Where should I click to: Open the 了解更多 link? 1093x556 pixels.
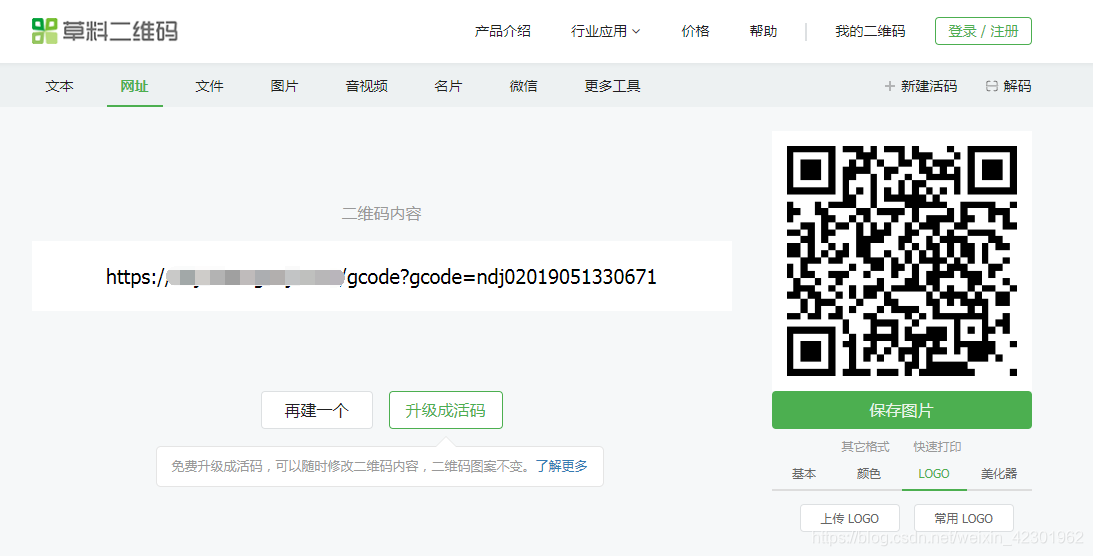click(561, 466)
